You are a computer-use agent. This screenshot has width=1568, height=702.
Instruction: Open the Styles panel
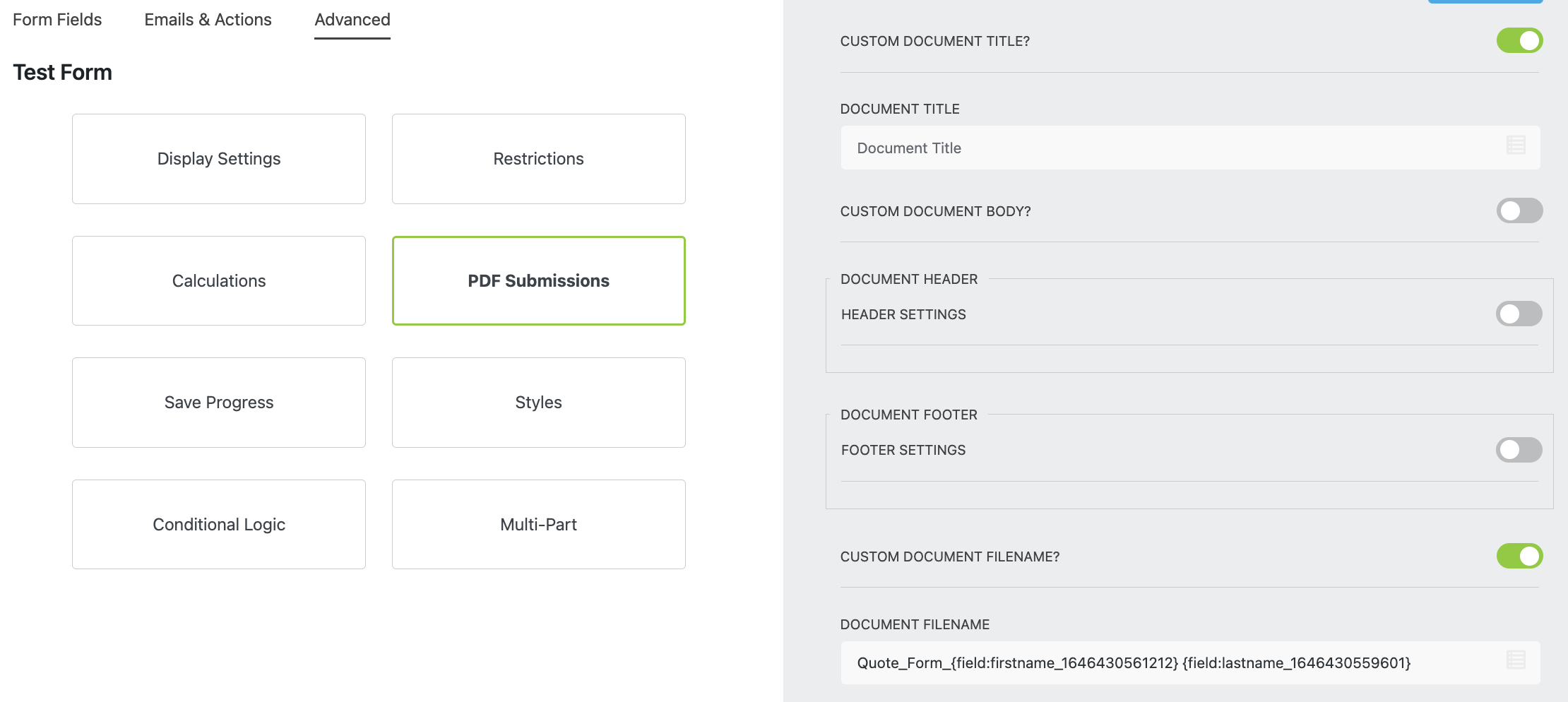pyautogui.click(x=538, y=402)
